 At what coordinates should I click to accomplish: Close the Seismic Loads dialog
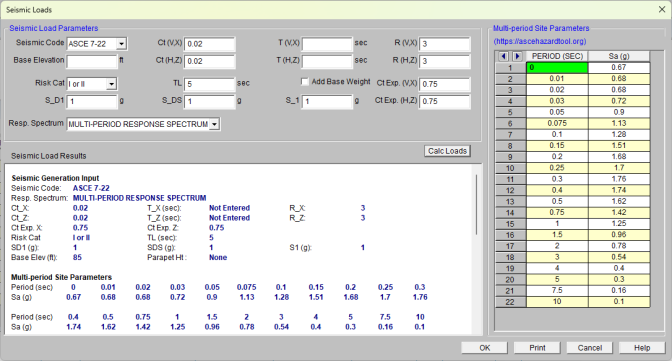[x=662, y=9]
